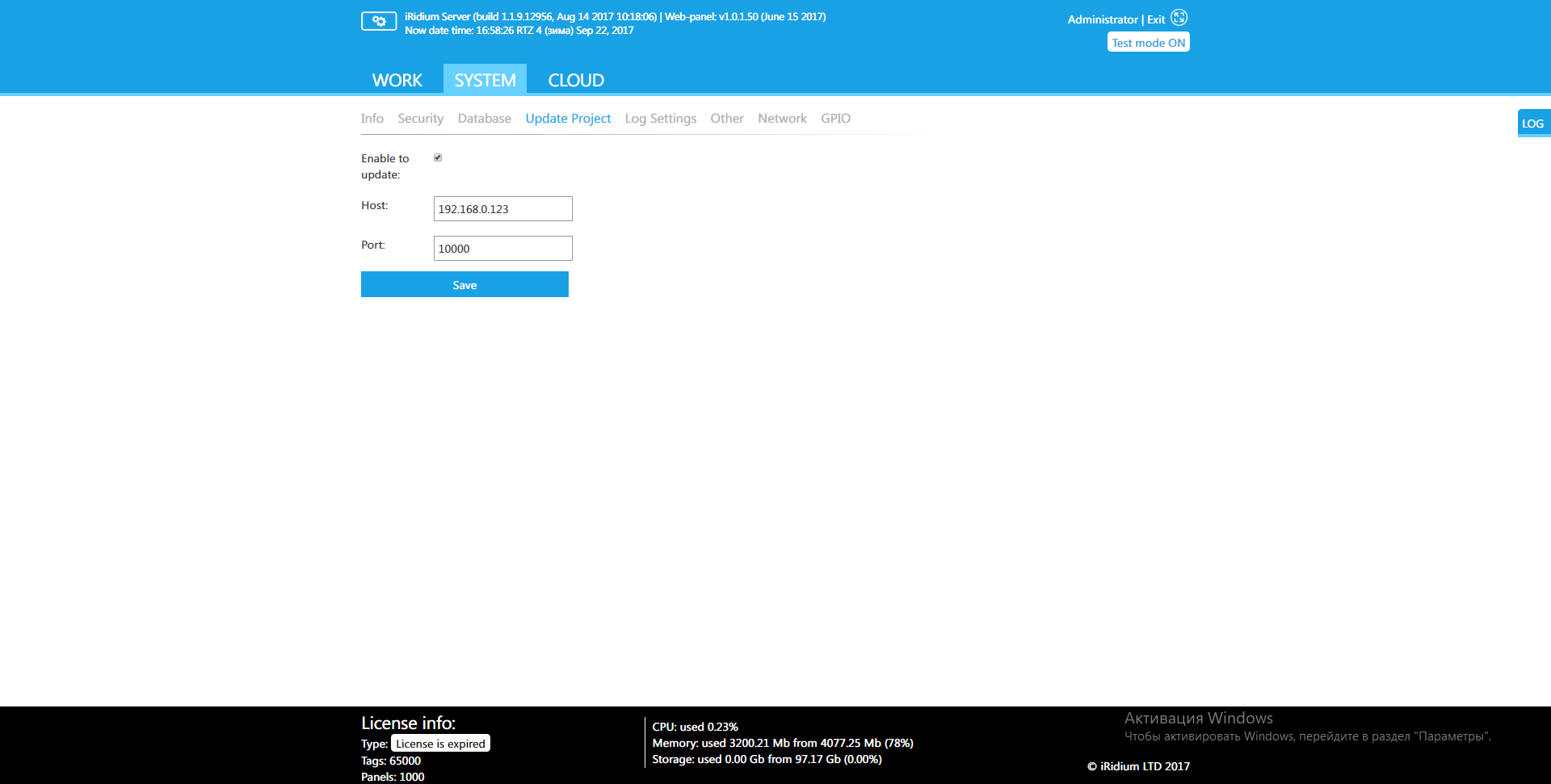
Task: Click the Exit link to log out
Action: (1155, 19)
